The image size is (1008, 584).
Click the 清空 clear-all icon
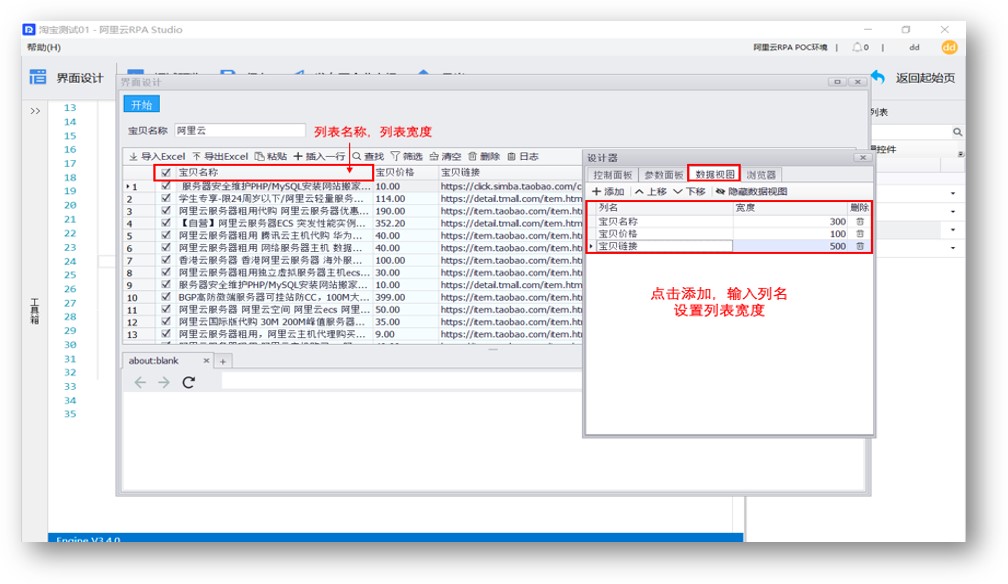tap(434, 156)
